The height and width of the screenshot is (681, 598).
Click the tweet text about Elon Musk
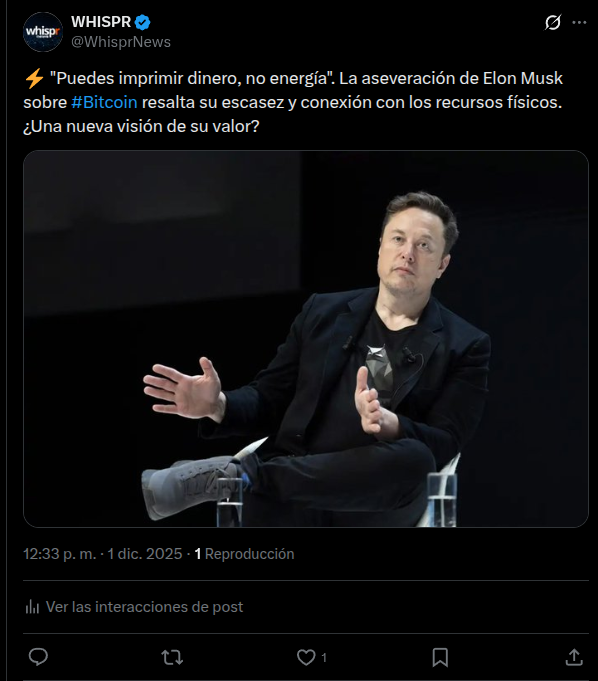pos(293,102)
